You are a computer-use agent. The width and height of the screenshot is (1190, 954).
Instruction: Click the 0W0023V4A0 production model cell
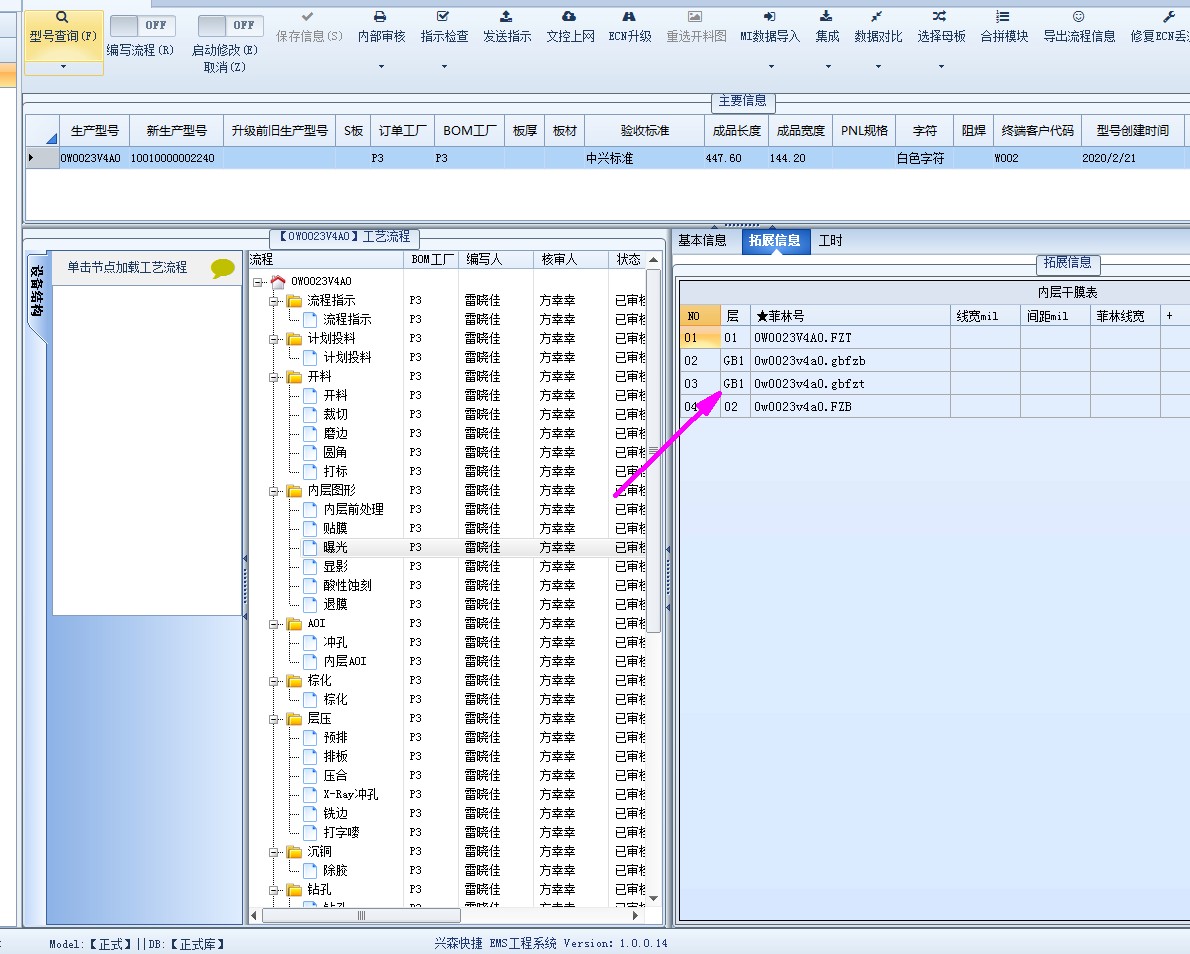pyautogui.click(x=95, y=158)
